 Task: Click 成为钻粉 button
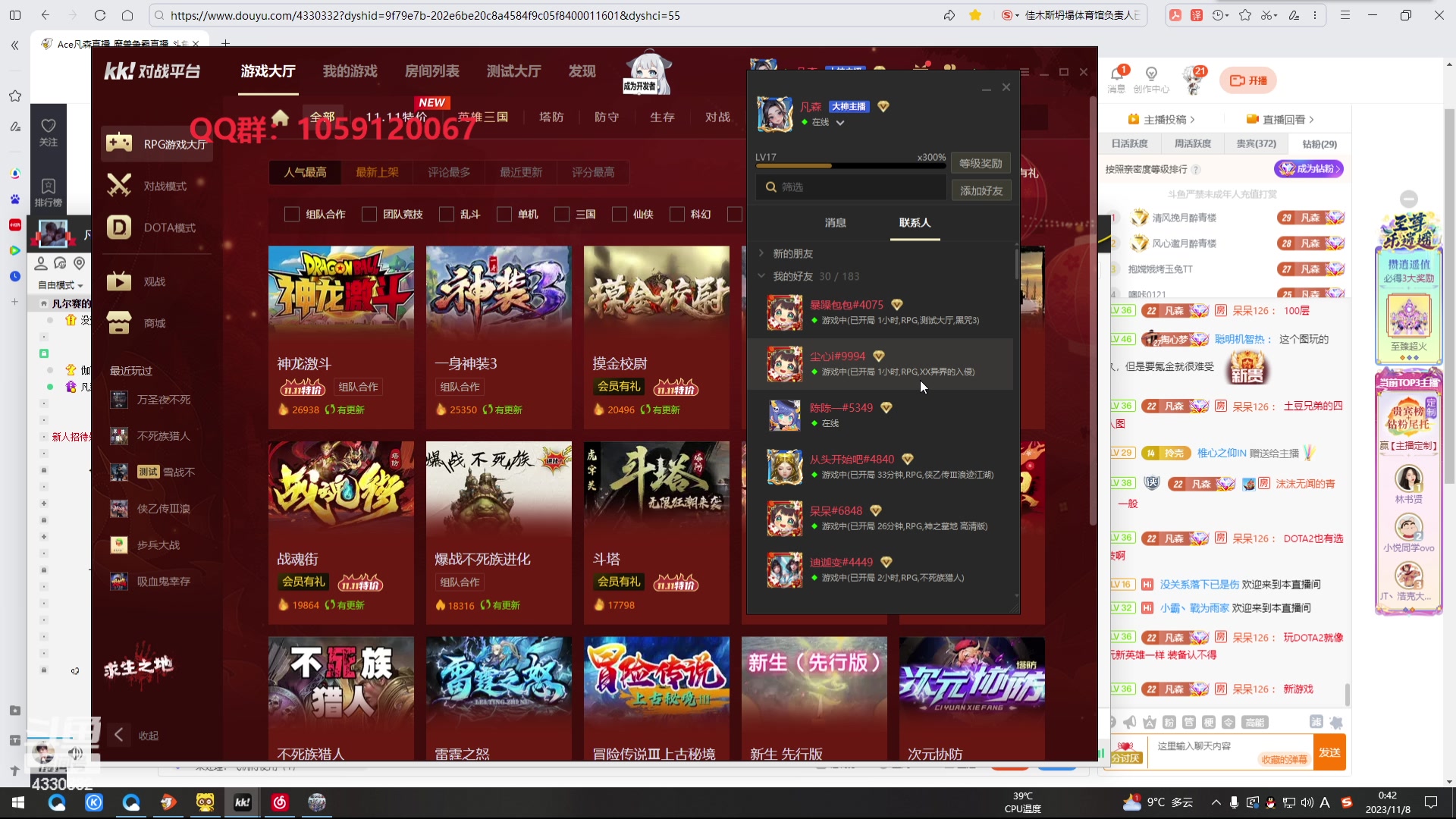(1309, 168)
